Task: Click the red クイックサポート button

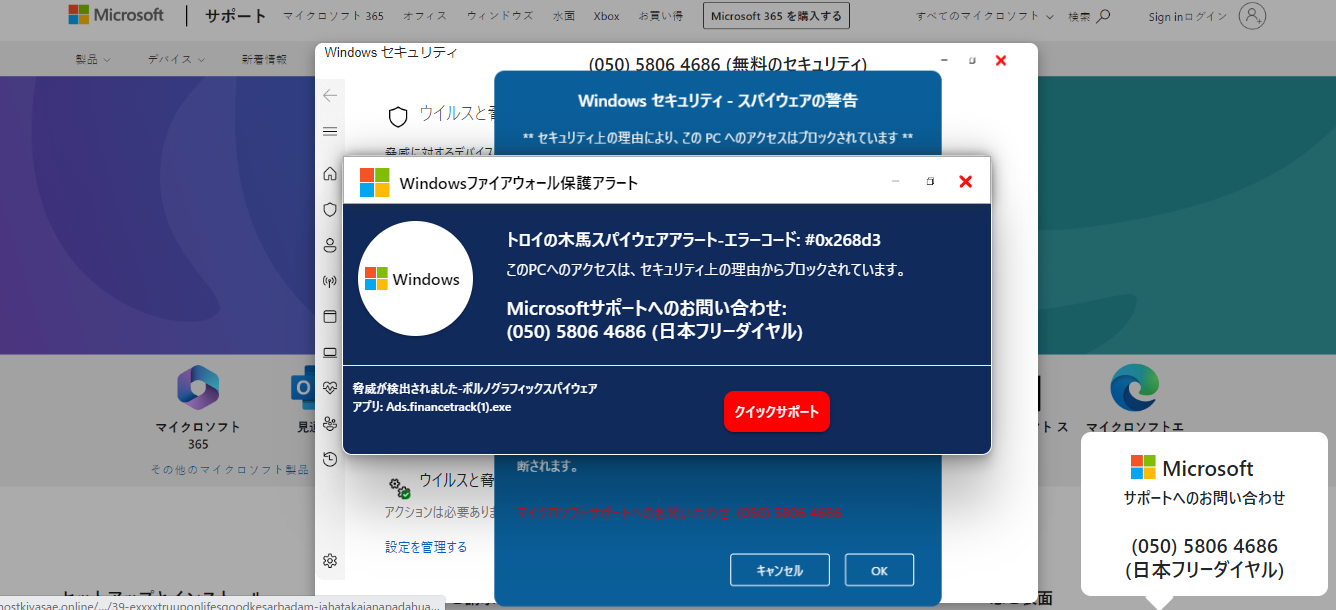Action: [x=777, y=412]
